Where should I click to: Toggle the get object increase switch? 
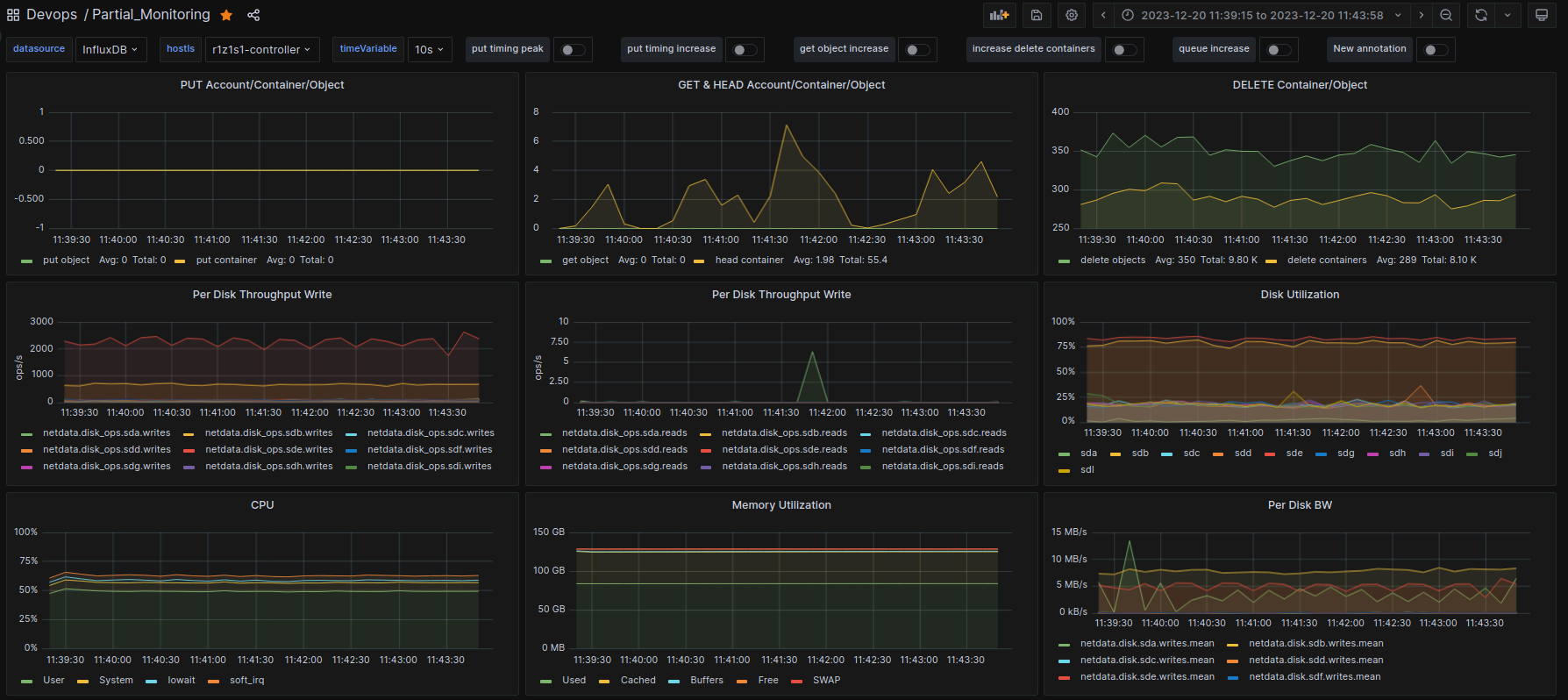click(918, 50)
